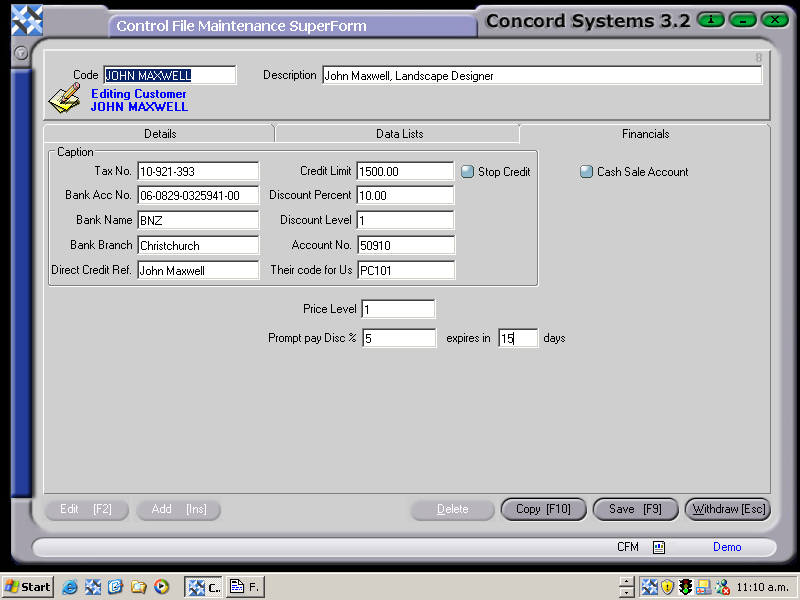Click the CFM document icon in status bar
The image size is (800, 600).
(x=658, y=547)
